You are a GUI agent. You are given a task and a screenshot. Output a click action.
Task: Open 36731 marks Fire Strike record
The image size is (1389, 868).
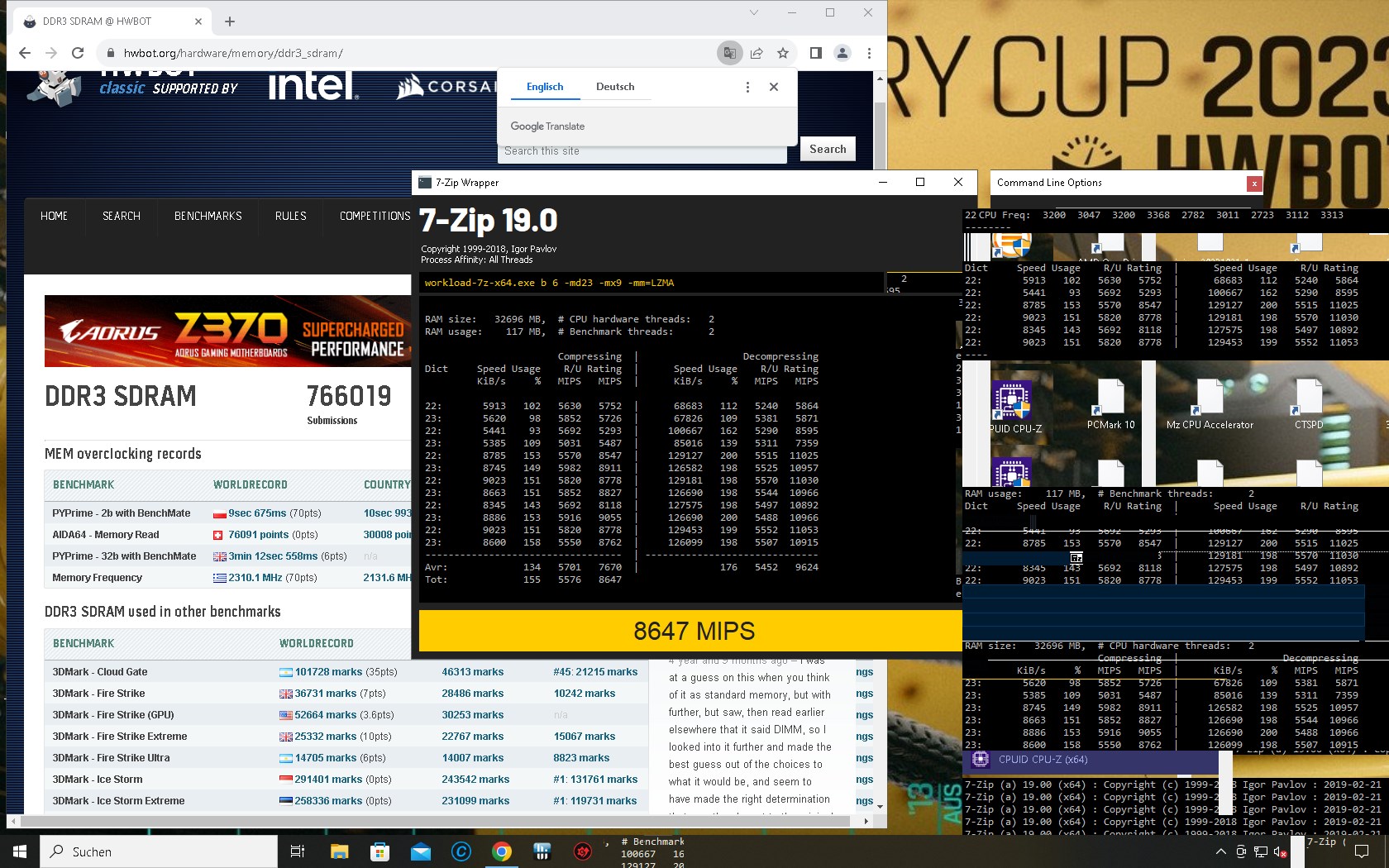coord(326,694)
